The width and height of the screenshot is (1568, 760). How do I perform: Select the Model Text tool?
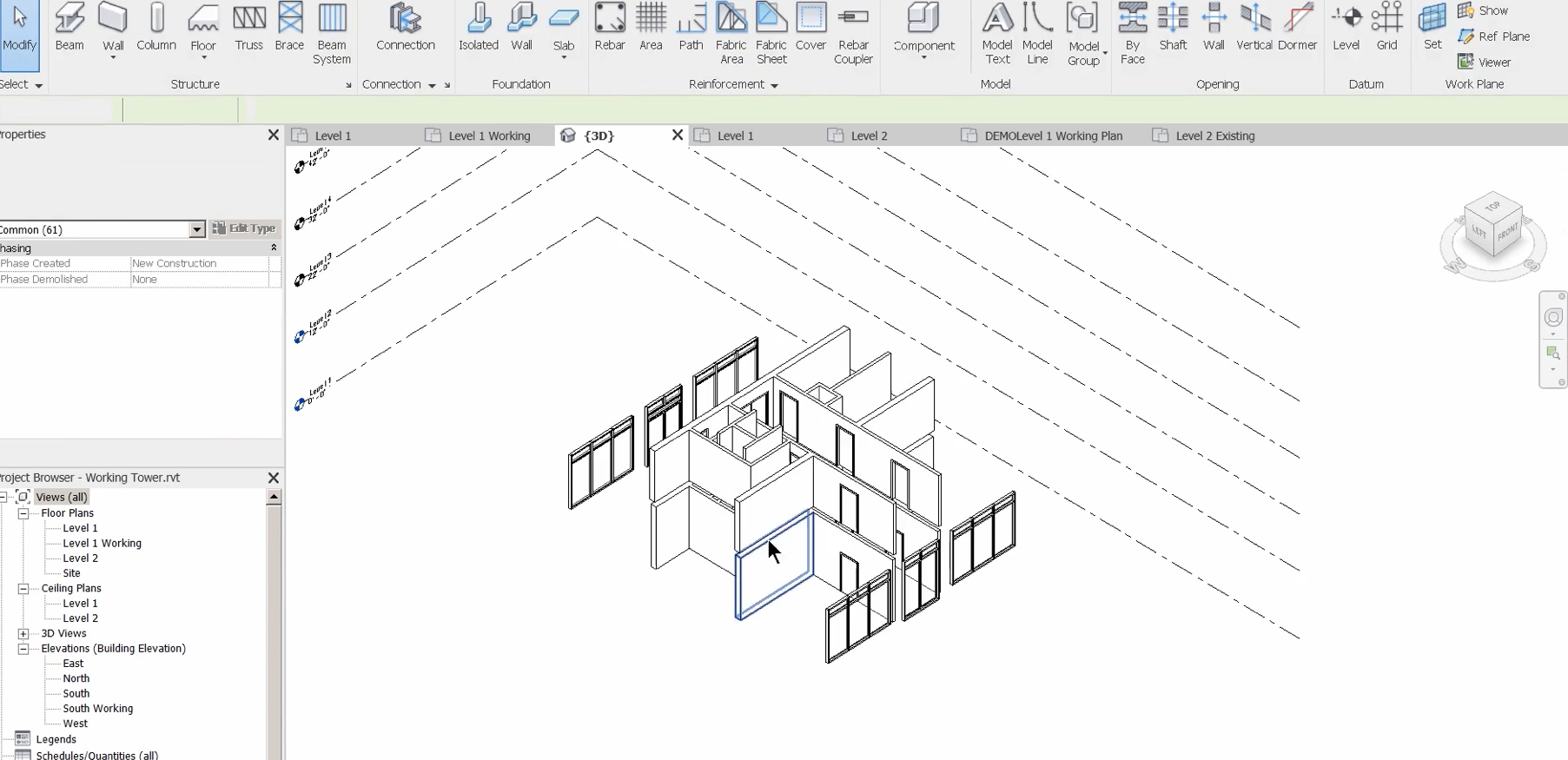(x=996, y=33)
